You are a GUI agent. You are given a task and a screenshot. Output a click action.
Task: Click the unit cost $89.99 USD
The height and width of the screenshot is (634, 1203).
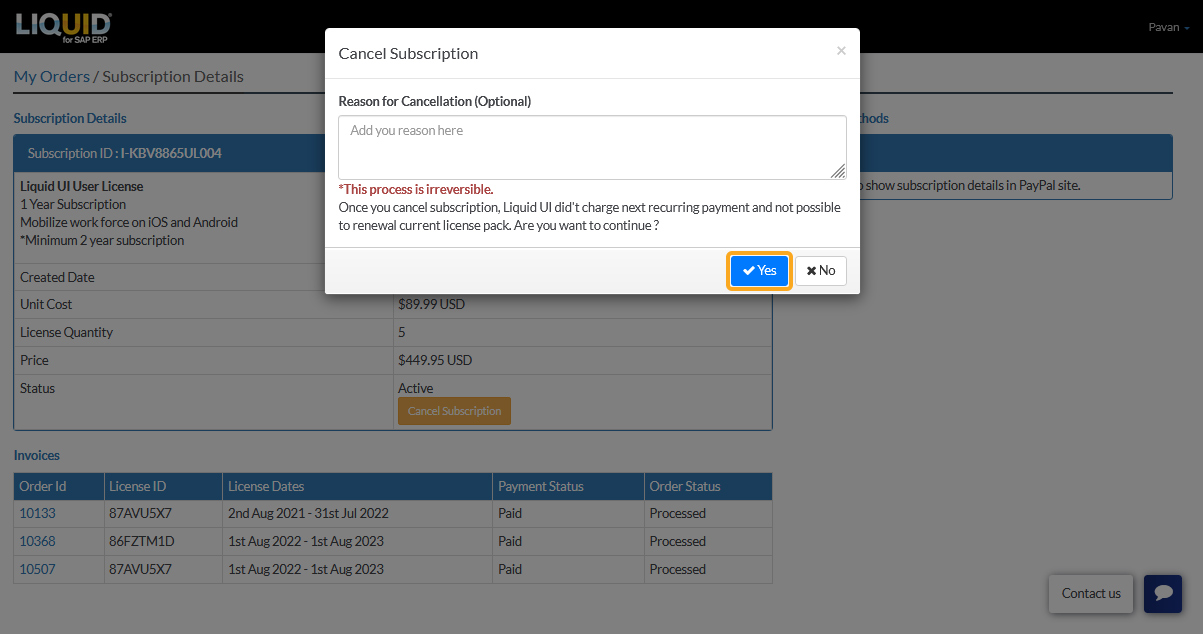(x=431, y=304)
